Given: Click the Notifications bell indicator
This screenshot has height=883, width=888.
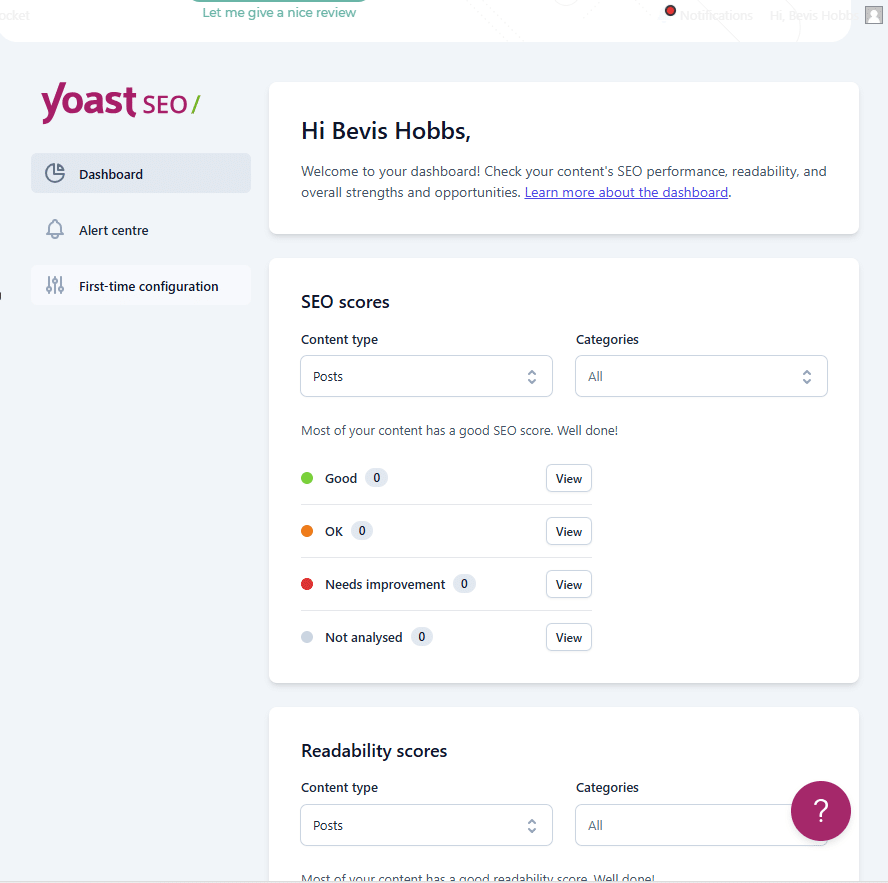Looking at the screenshot, I should click(x=670, y=10).
